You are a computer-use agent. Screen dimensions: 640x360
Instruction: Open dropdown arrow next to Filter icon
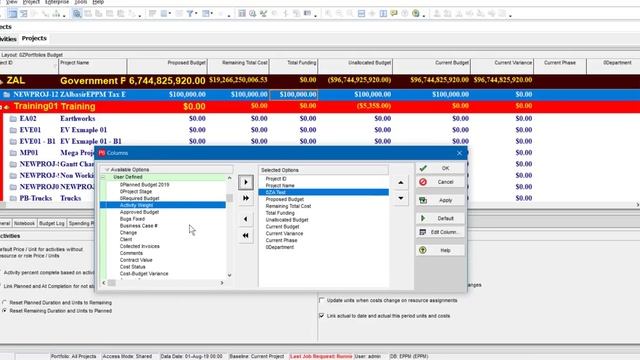point(196,13)
